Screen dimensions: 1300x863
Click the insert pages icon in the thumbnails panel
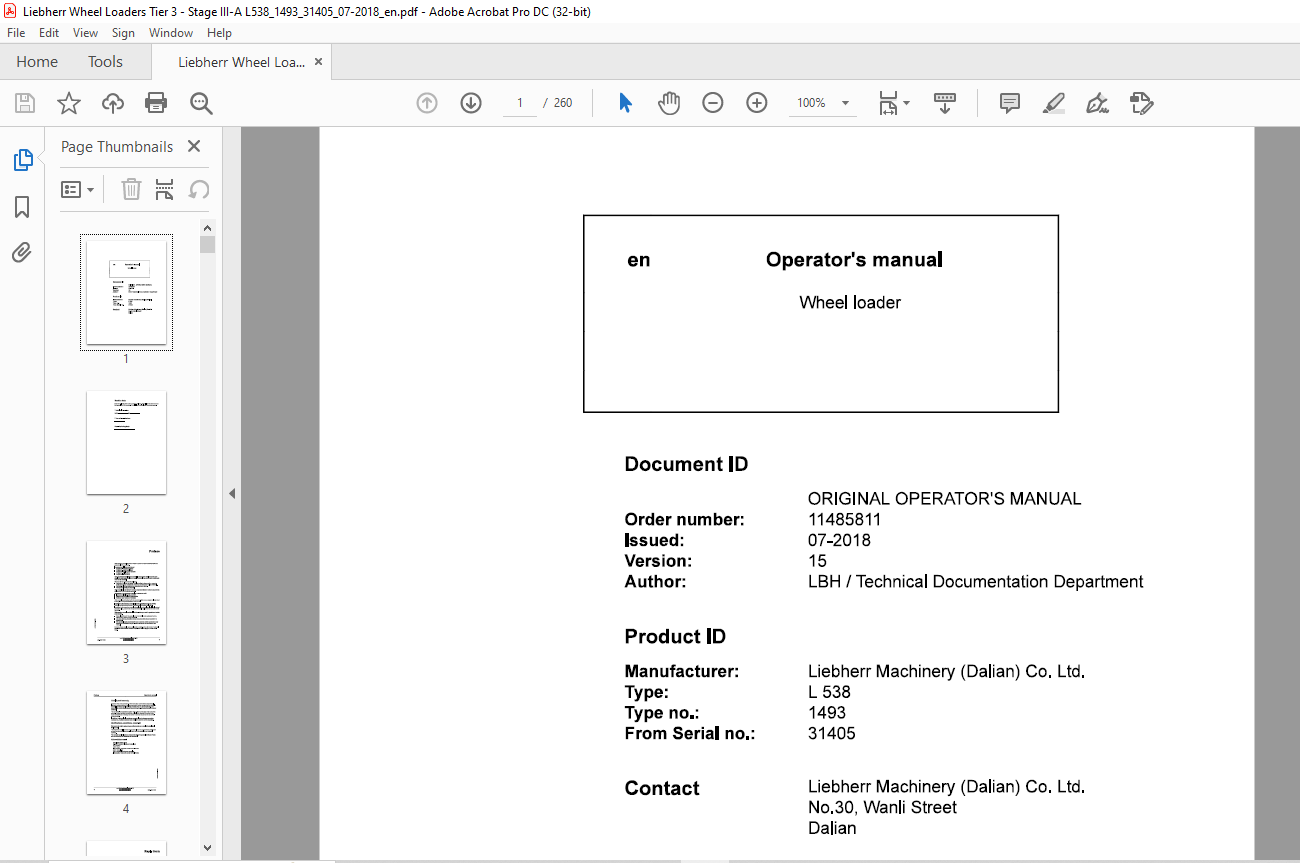pos(165,190)
